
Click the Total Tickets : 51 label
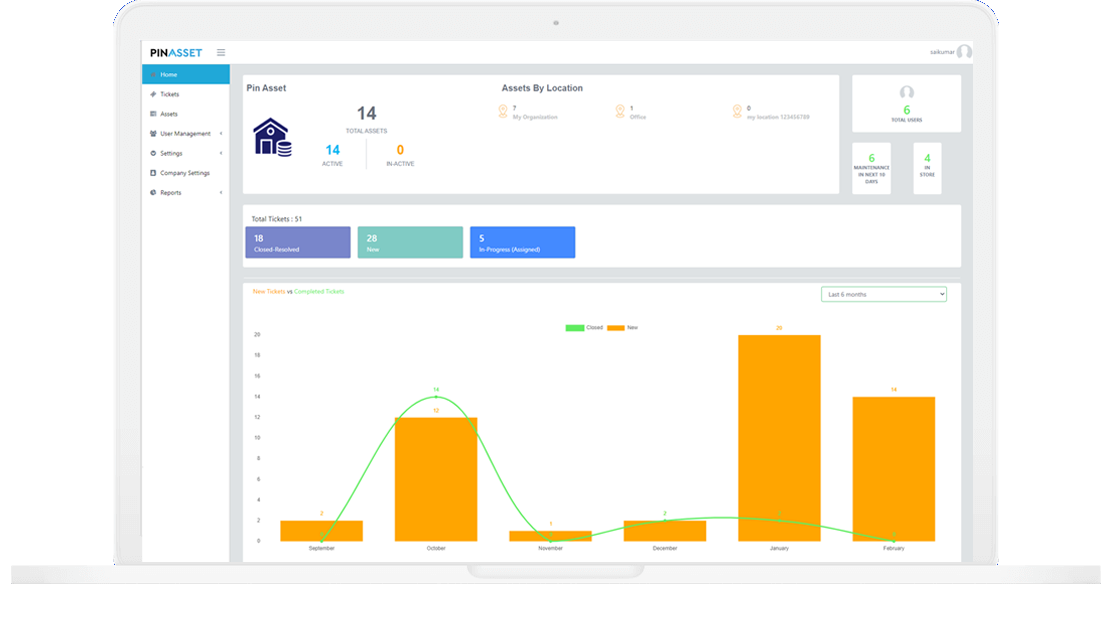pyautogui.click(x=277, y=219)
